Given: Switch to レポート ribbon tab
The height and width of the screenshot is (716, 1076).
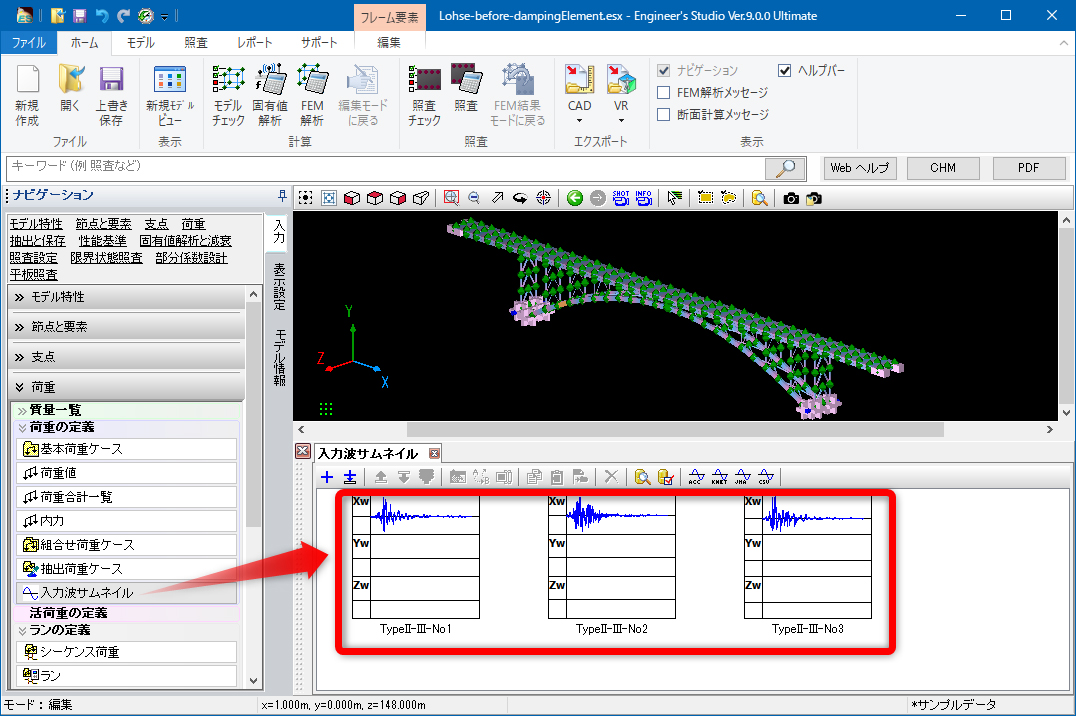Looking at the screenshot, I should 255,43.
